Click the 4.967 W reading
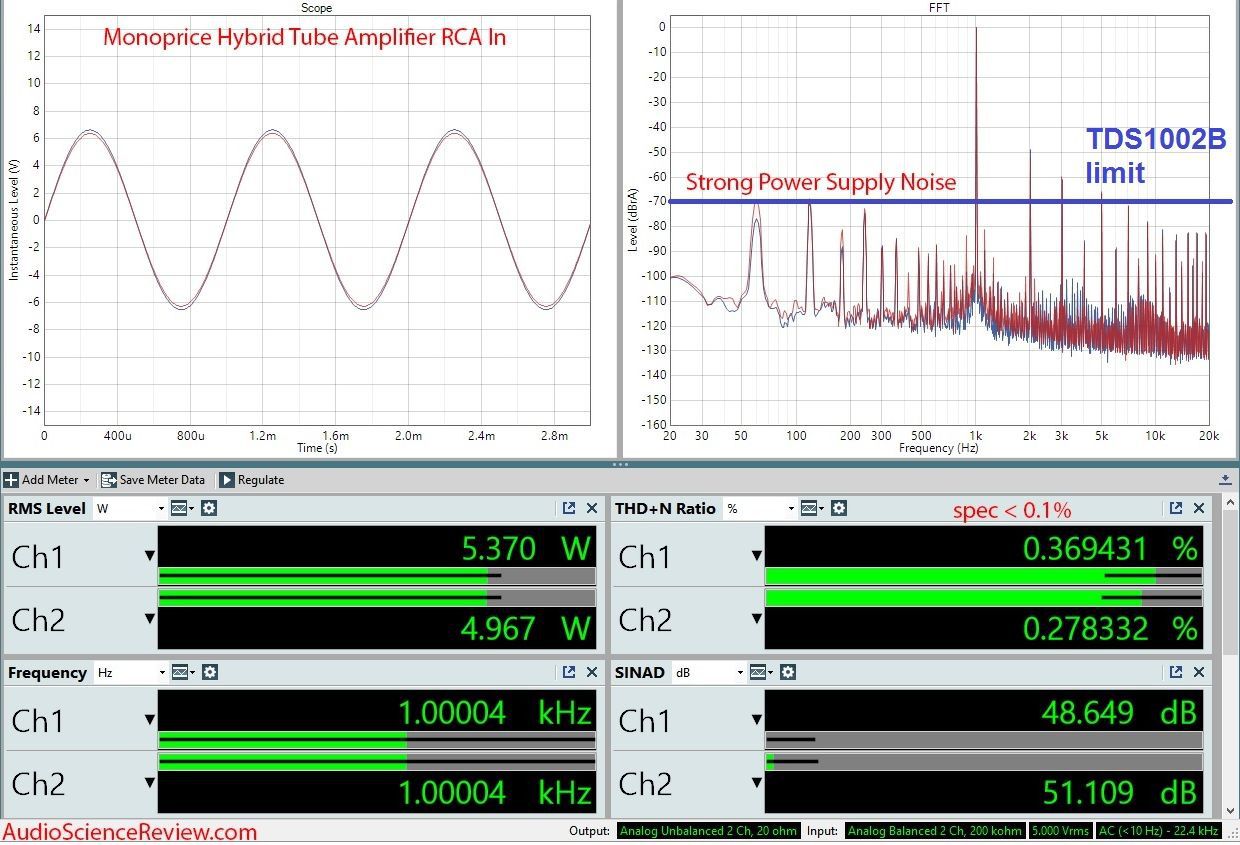This screenshot has width=1240, height=845. coord(527,628)
